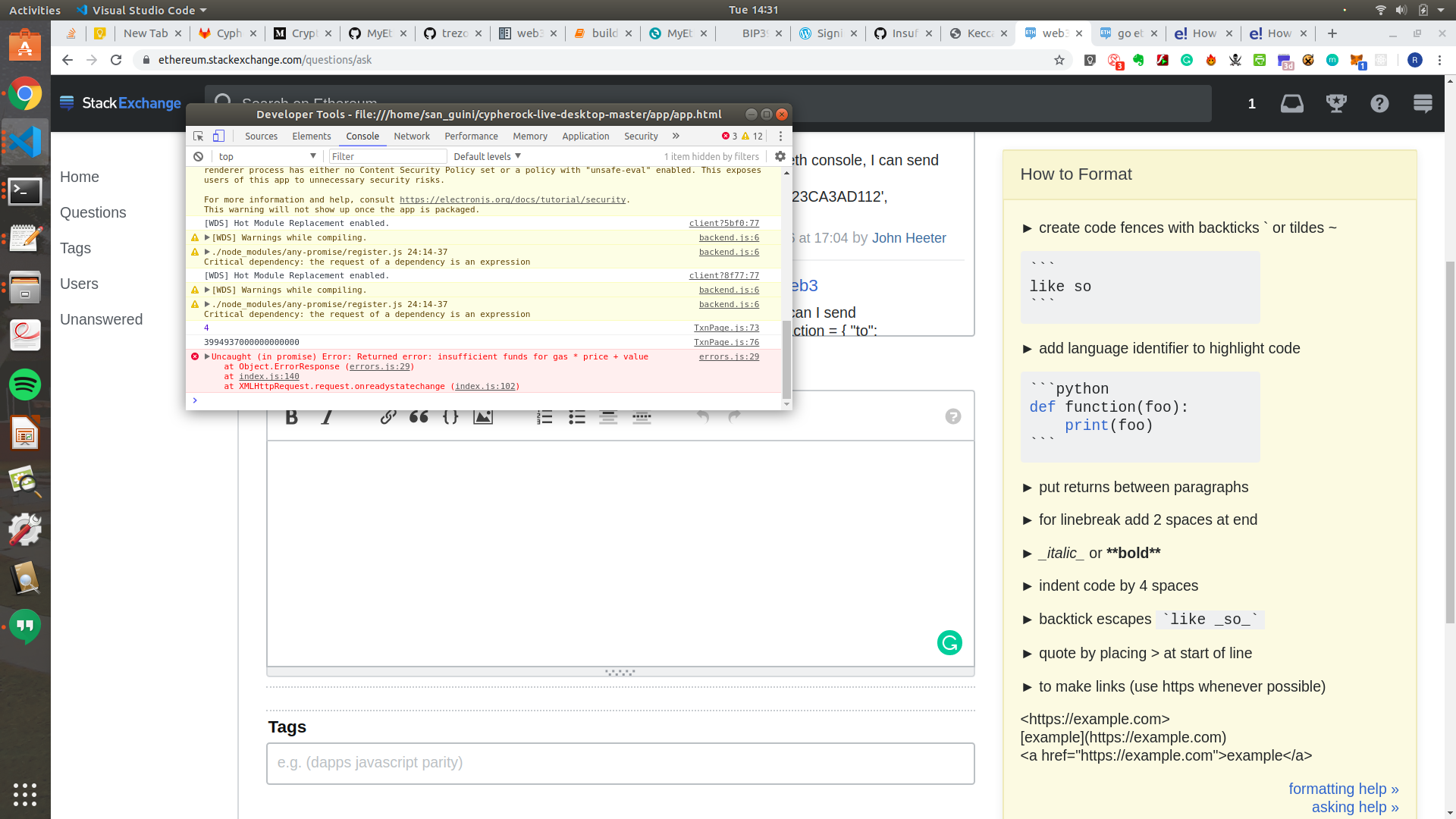
Task: Click editor resize grip handle
Action: click(620, 672)
